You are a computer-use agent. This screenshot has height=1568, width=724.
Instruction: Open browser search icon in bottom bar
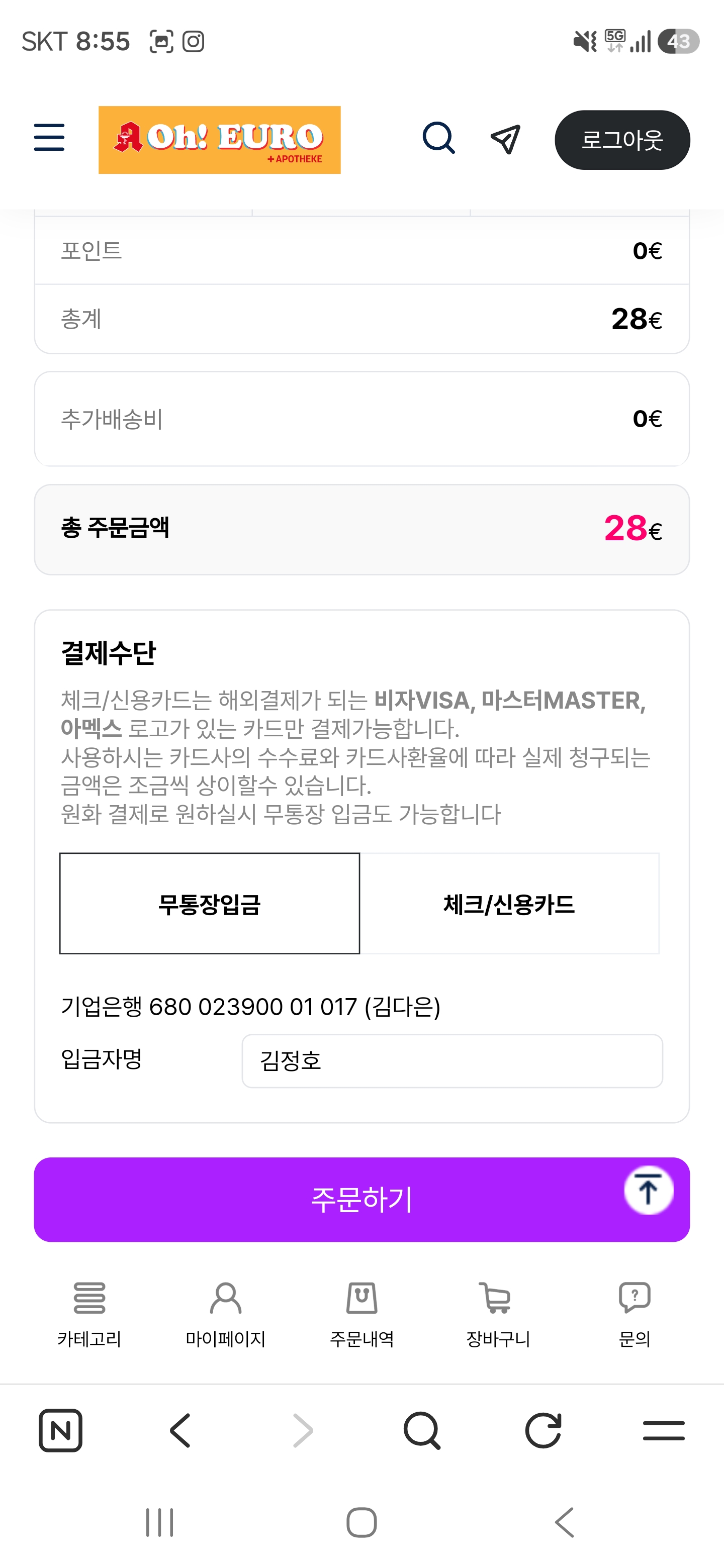[422, 1430]
